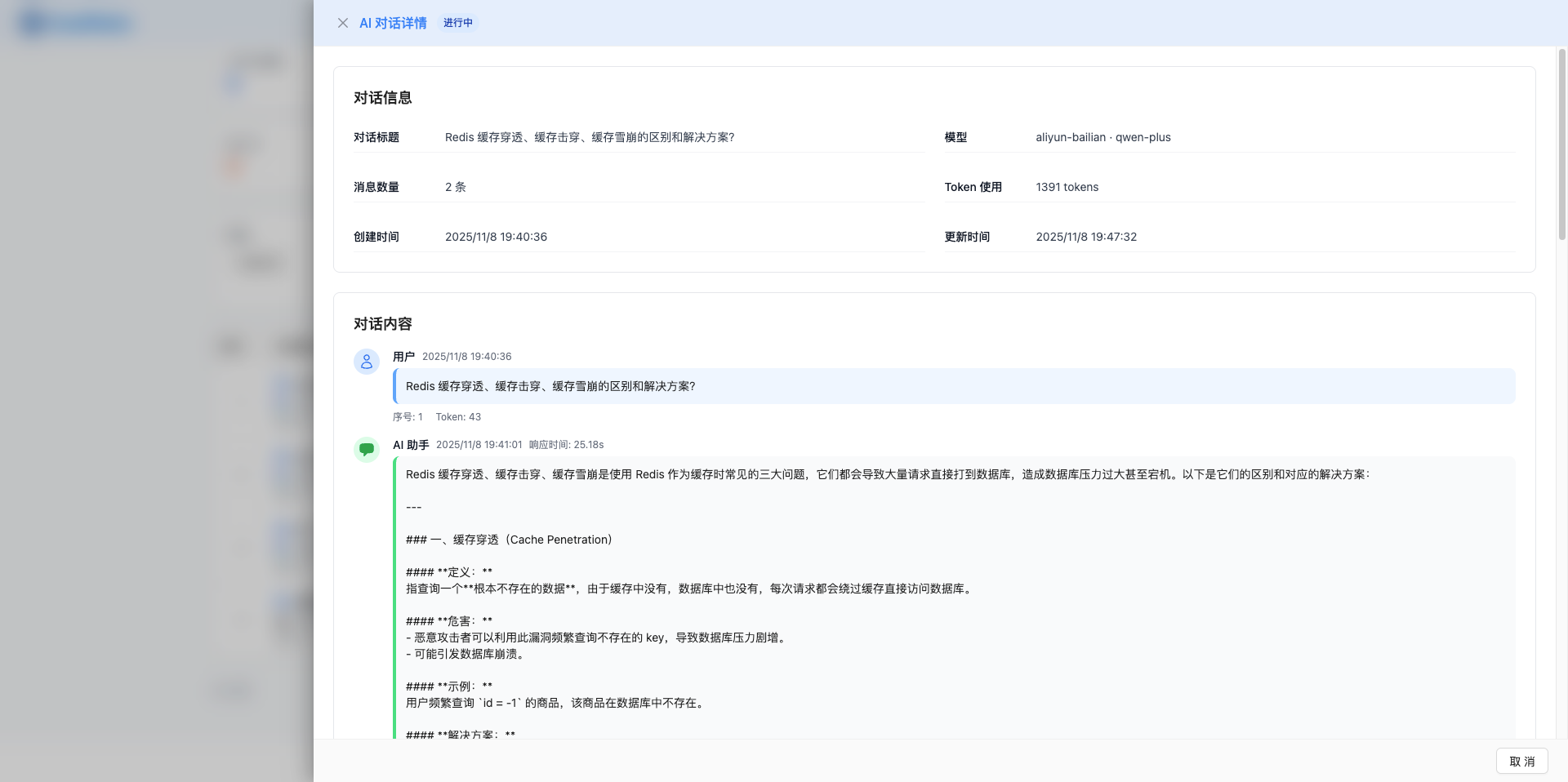
Task: Click the 对话信息 section heading
Action: click(382, 98)
